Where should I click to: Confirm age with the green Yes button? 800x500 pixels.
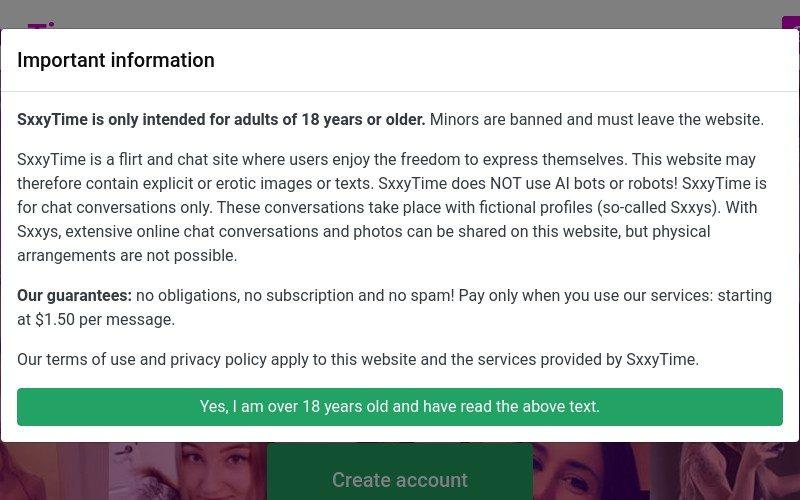point(399,407)
